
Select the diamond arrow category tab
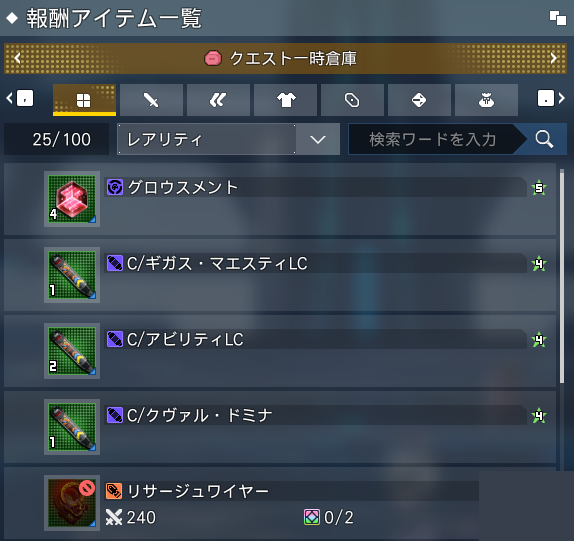click(x=419, y=100)
